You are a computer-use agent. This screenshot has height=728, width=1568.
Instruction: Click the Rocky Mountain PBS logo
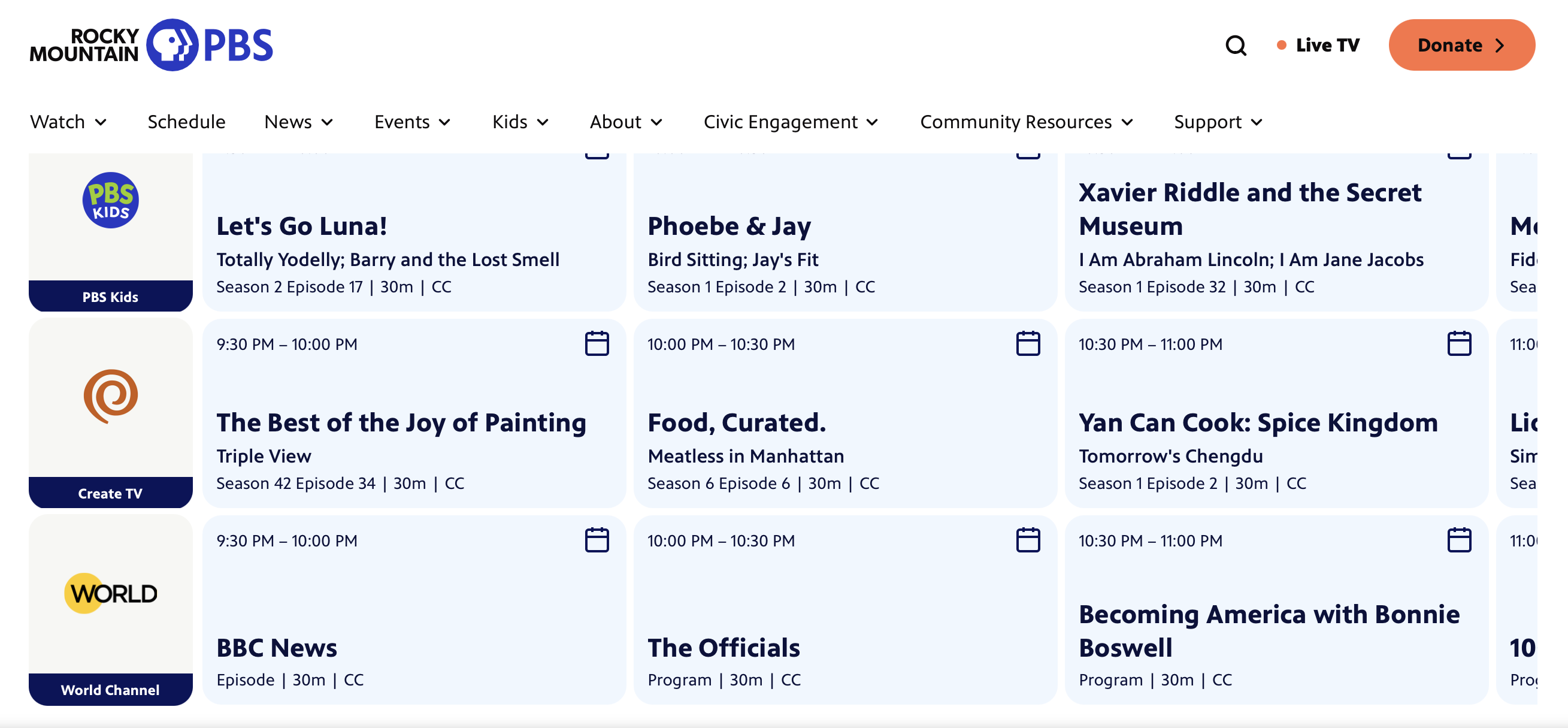(x=152, y=45)
